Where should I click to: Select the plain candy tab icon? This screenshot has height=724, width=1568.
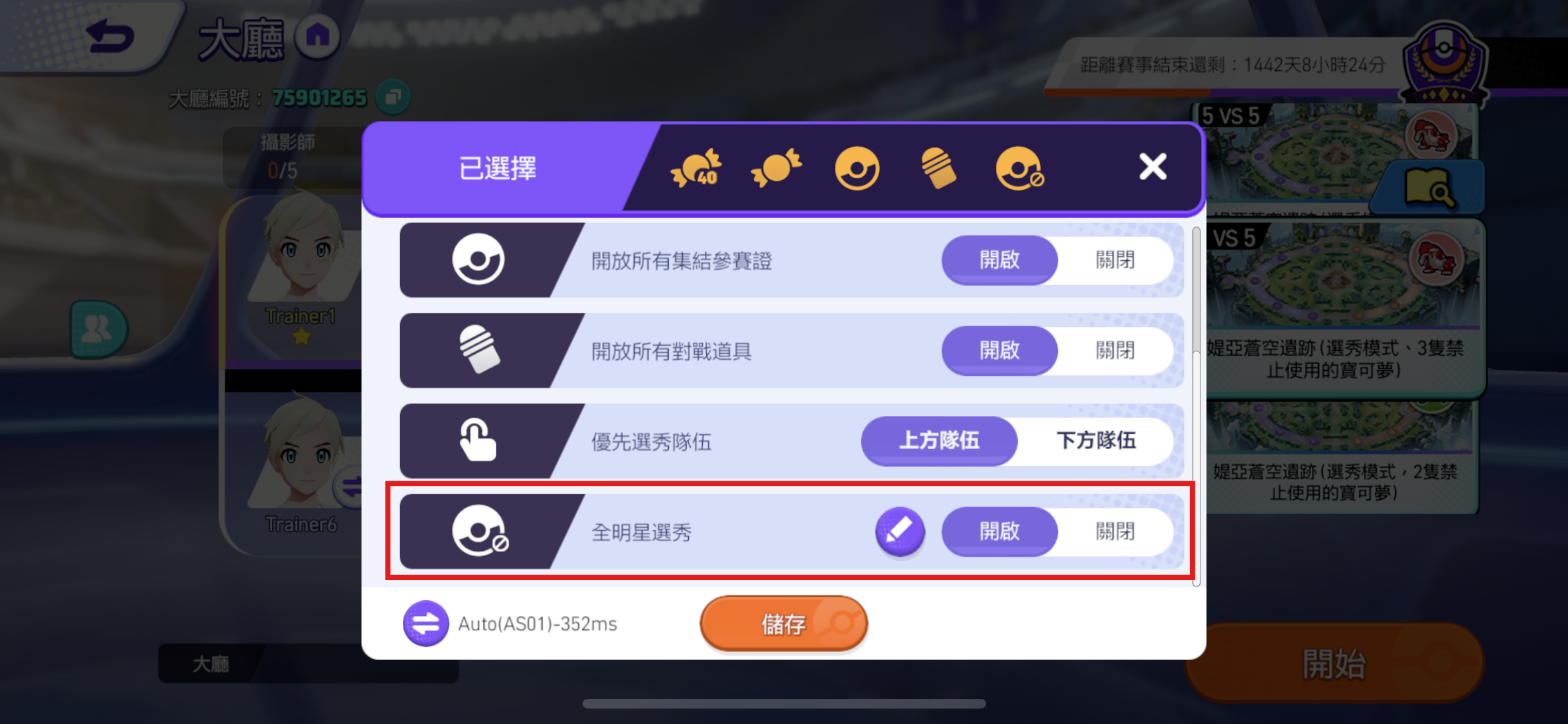tap(776, 168)
